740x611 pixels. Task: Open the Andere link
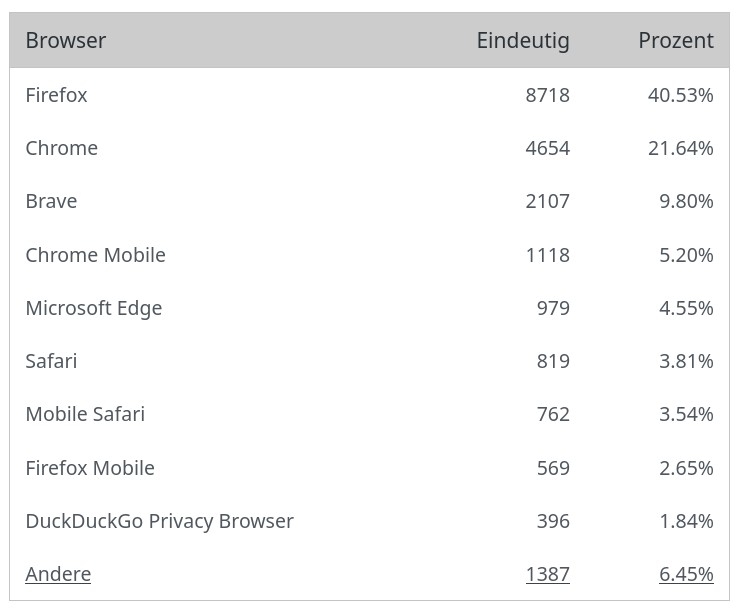pos(58,574)
